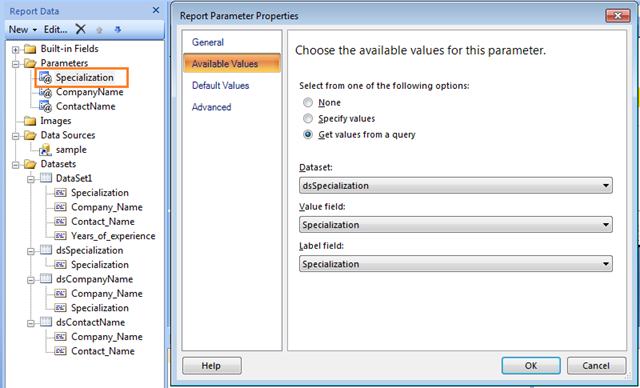Click the OK button
The image size is (640, 388).
[x=531, y=366]
